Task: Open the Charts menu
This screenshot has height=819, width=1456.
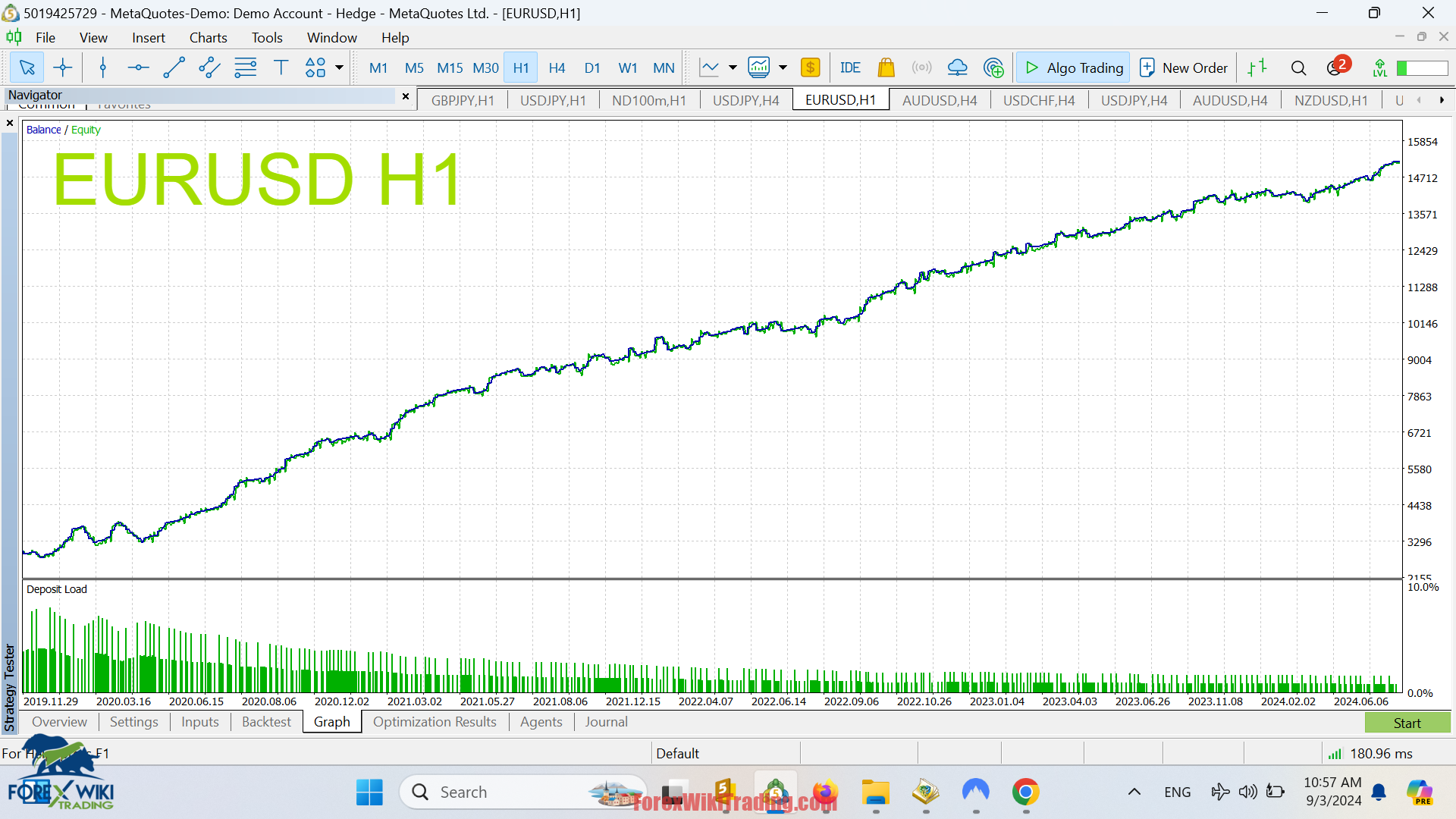Action: pyautogui.click(x=208, y=38)
